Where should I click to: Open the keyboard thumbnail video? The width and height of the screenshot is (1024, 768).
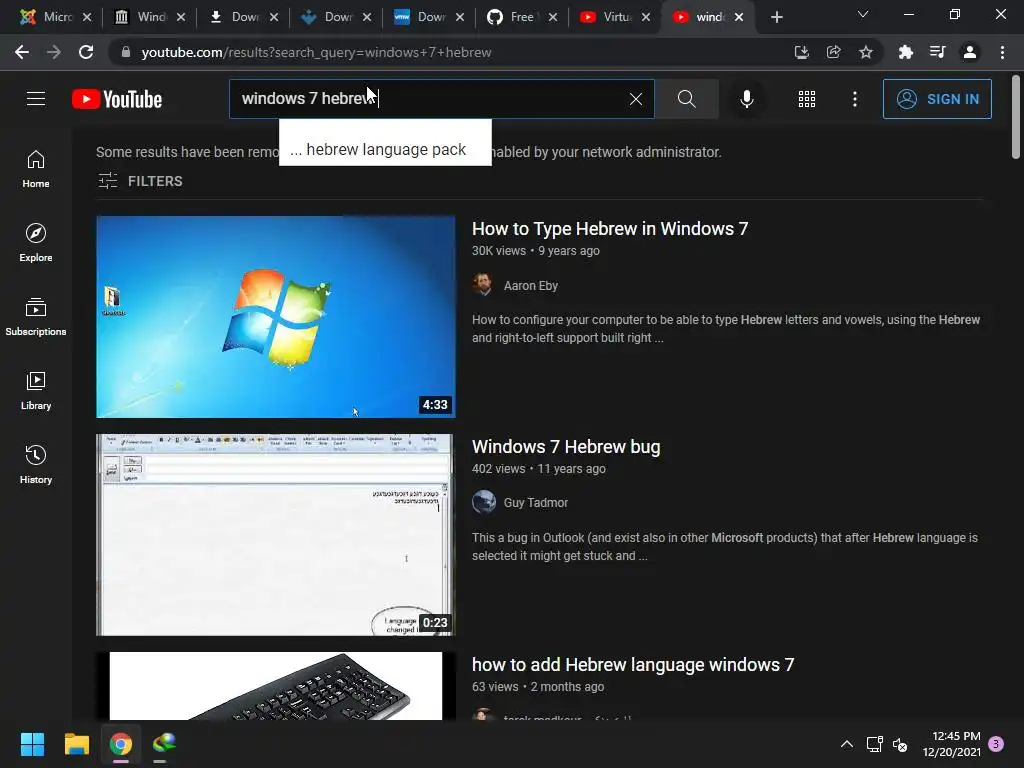click(x=276, y=686)
